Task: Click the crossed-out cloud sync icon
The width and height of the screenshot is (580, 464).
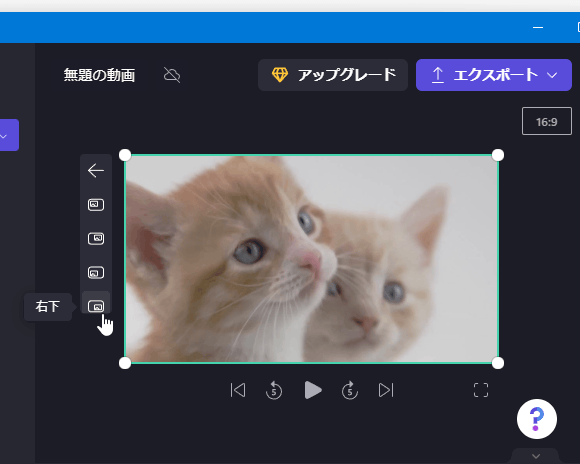Action: click(172, 75)
